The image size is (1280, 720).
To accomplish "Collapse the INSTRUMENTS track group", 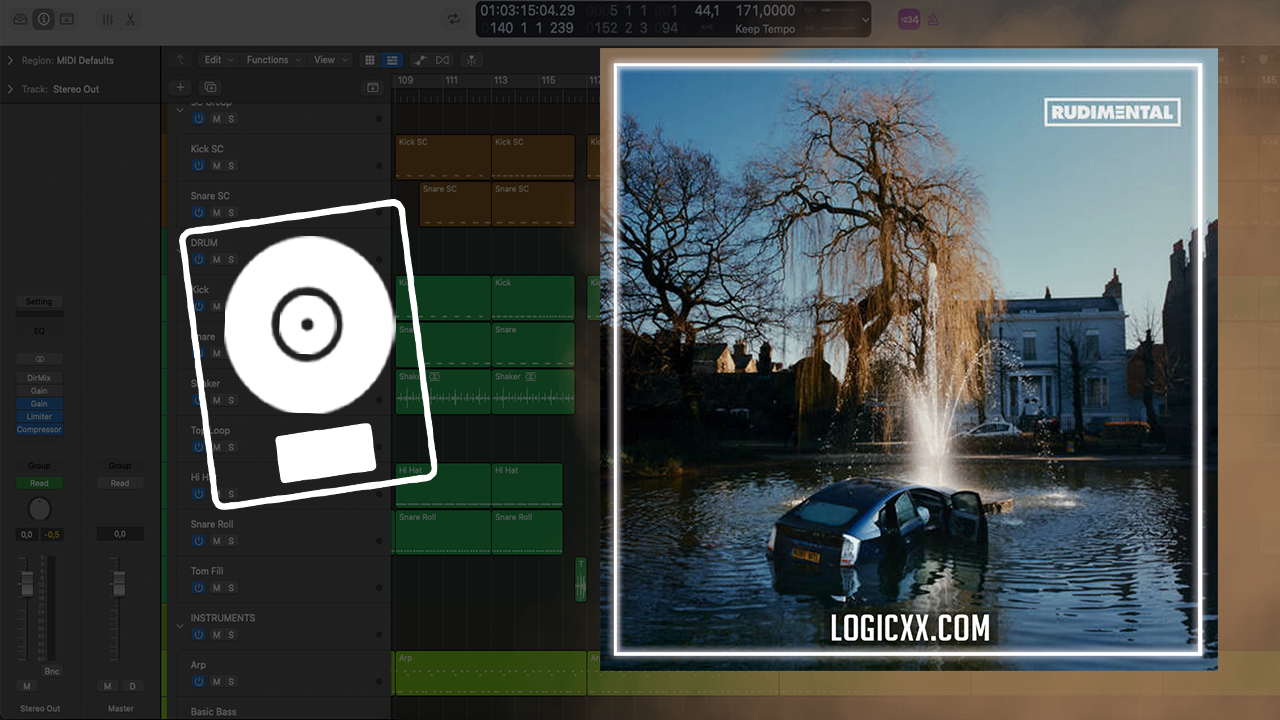I will click(180, 626).
